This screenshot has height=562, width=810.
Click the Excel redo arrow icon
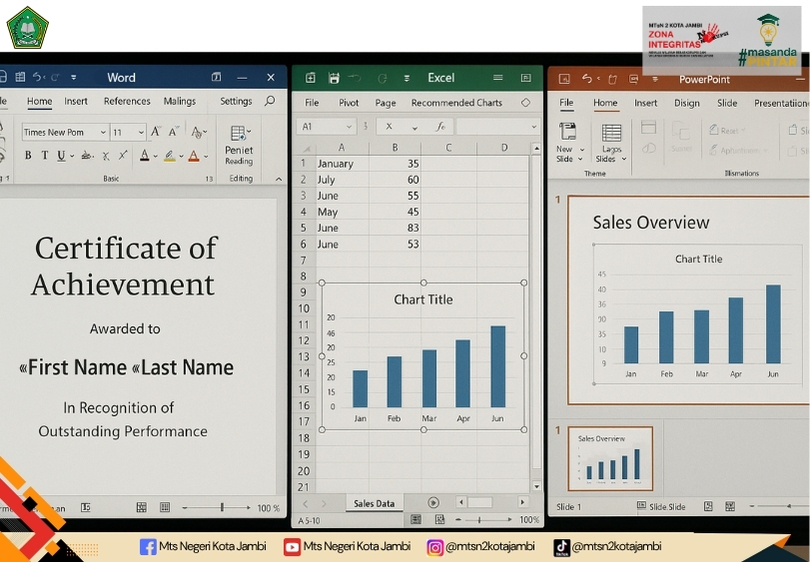(x=382, y=79)
